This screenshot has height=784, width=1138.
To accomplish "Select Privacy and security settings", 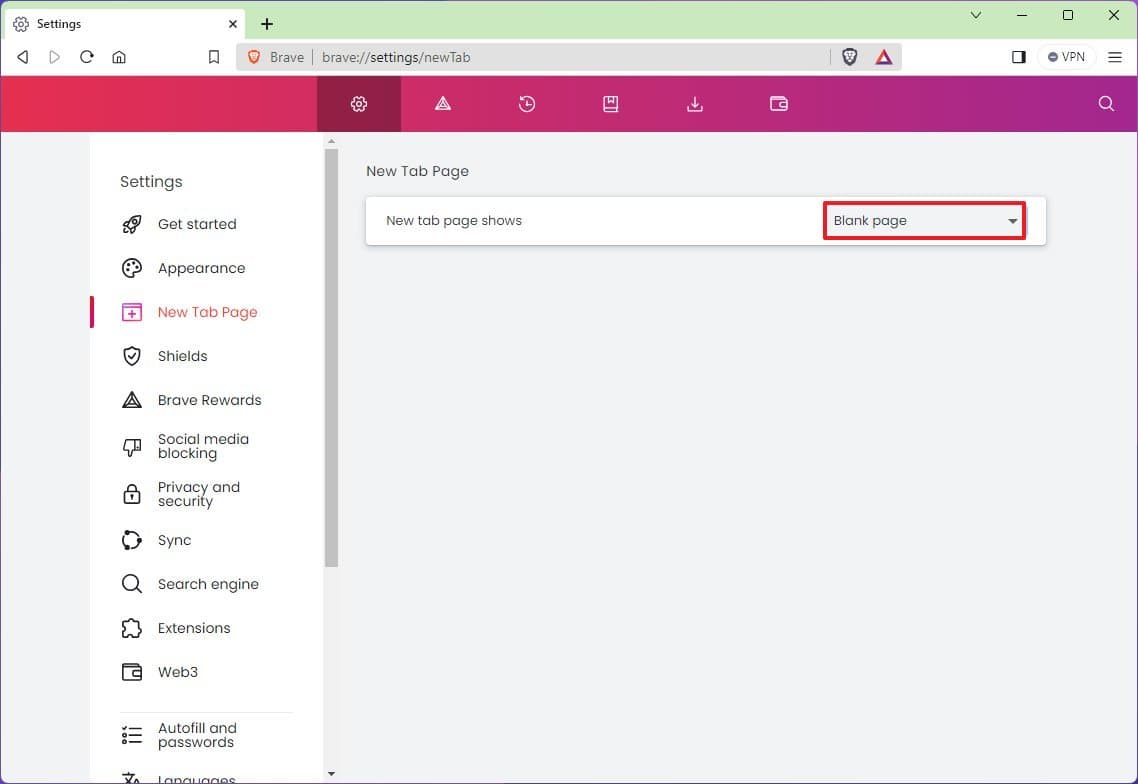I will pyautogui.click(x=199, y=493).
